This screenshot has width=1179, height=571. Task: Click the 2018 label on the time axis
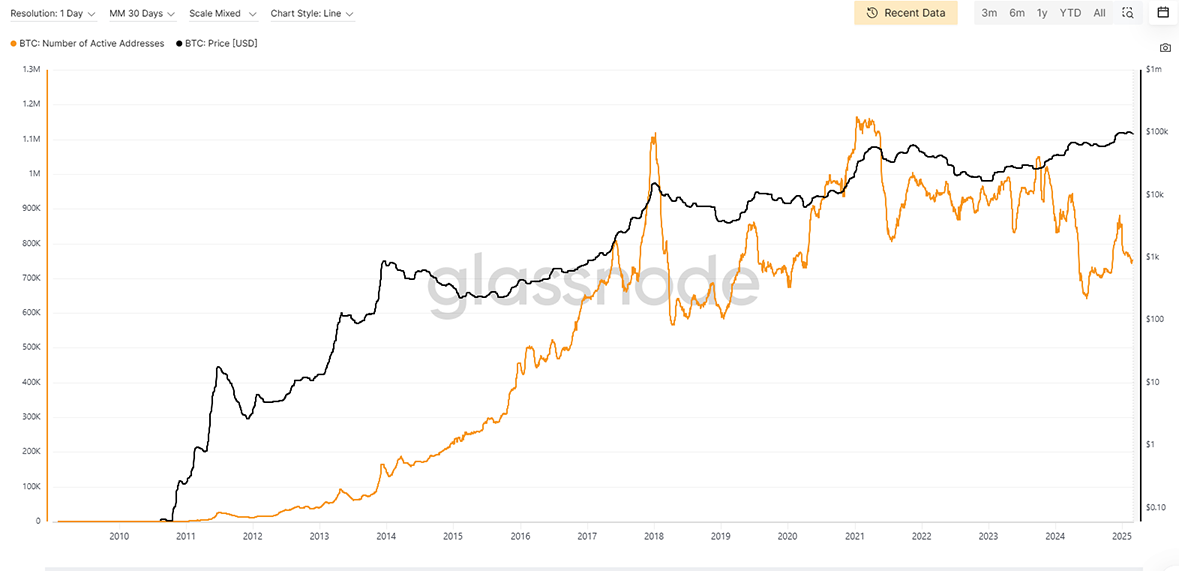(x=653, y=536)
